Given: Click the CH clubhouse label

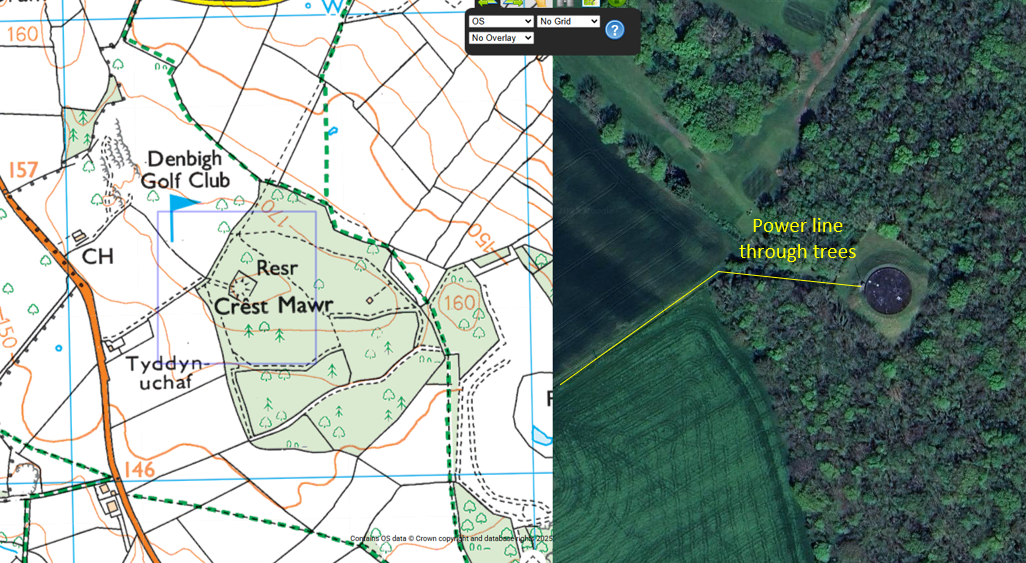Looking at the screenshot, I should (x=98, y=257).
